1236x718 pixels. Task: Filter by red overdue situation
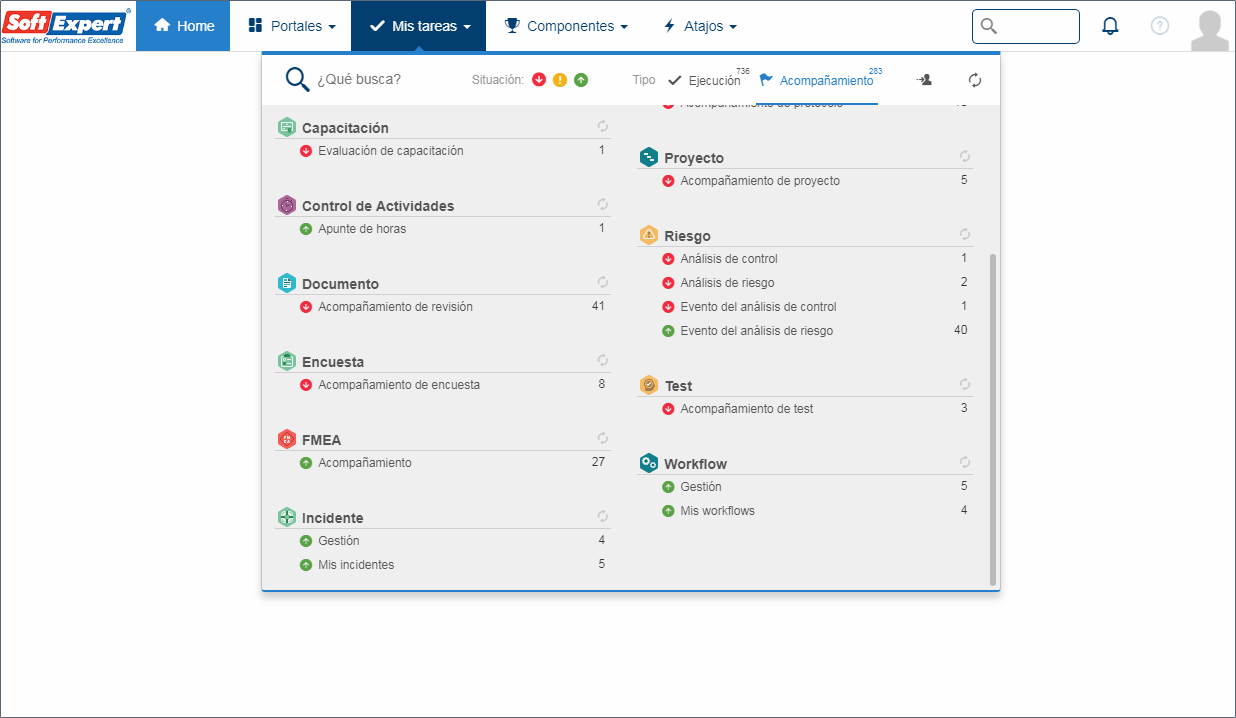539,80
